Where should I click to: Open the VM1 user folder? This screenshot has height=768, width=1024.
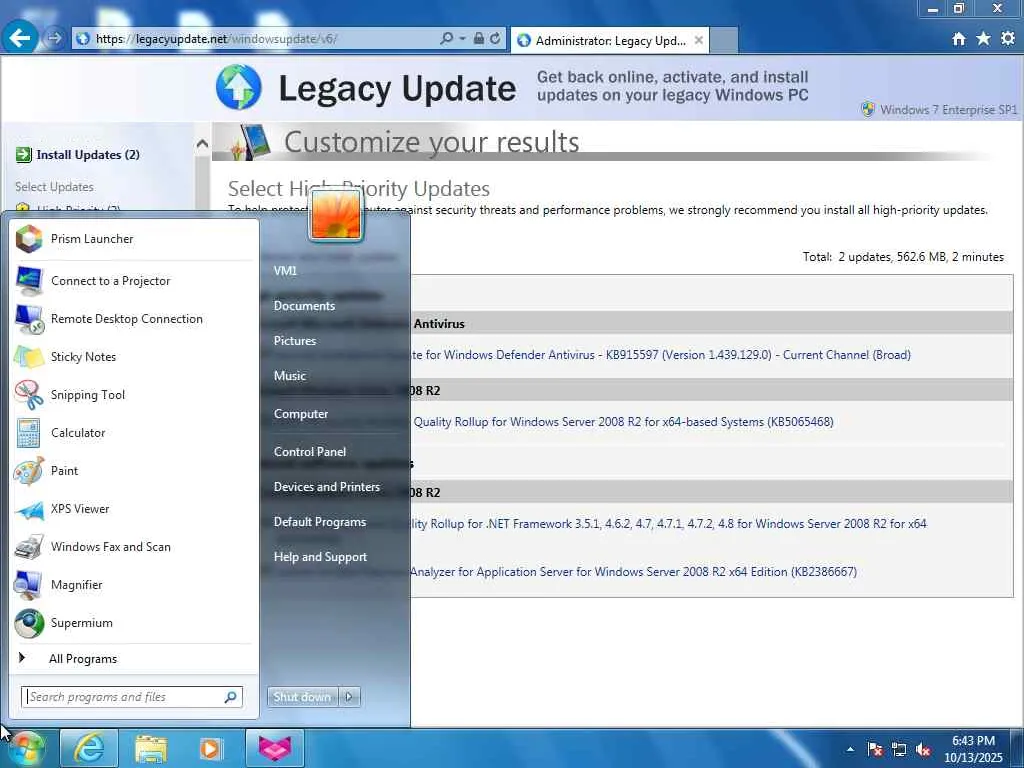coord(285,270)
